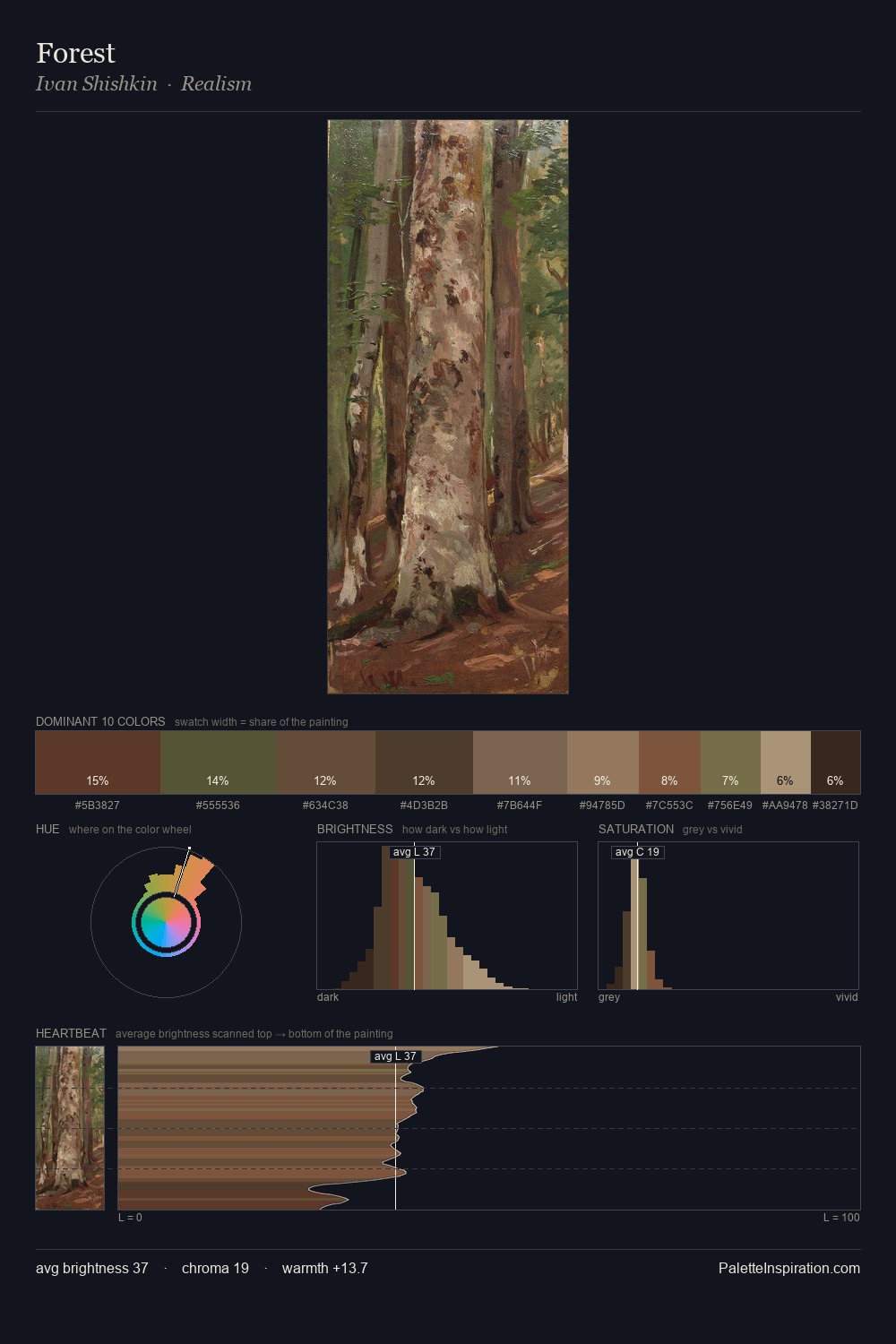Viewport: 896px width, 1344px height.
Task: Select the #7B644F 11% swatch
Action: coord(520,762)
